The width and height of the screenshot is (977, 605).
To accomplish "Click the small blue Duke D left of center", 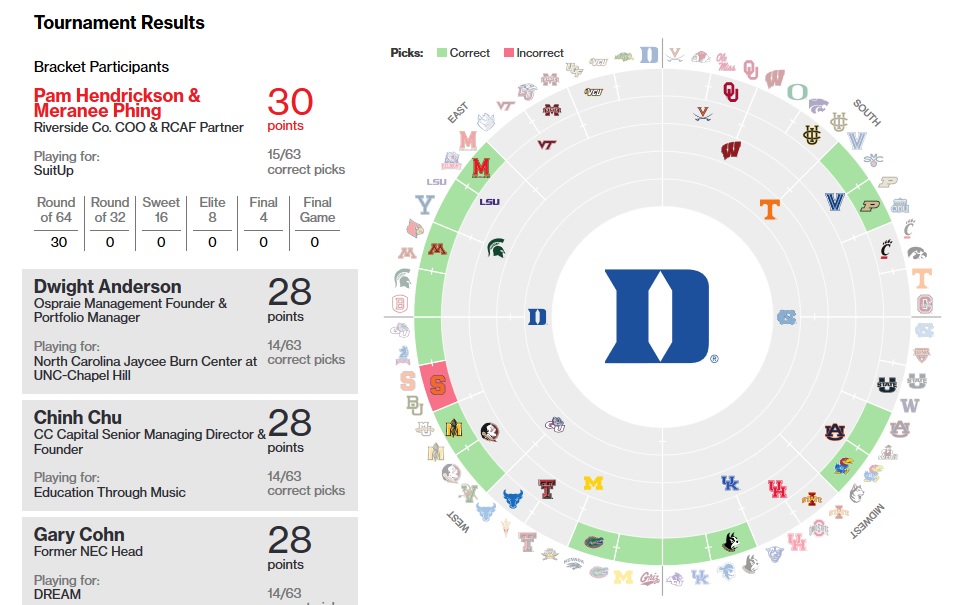I will (x=537, y=317).
